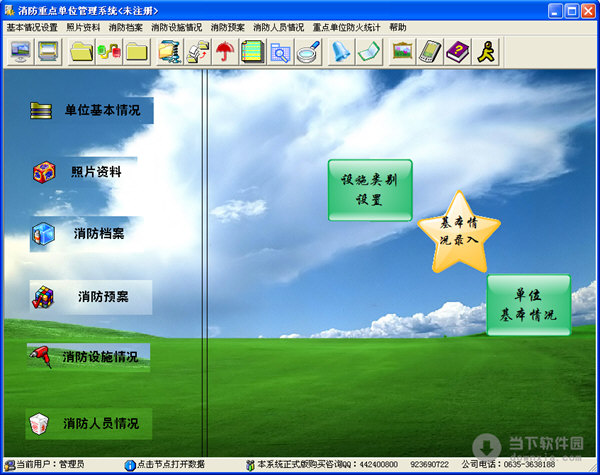Select 消防人员情况 in the left sidebar
The height and width of the screenshot is (475, 600).
point(89,423)
